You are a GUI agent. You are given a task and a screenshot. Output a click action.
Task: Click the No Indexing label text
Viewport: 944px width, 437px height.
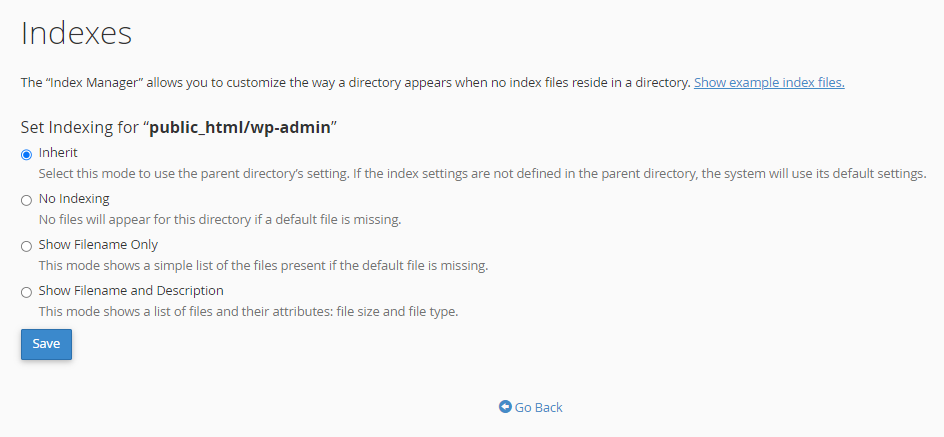tap(74, 199)
